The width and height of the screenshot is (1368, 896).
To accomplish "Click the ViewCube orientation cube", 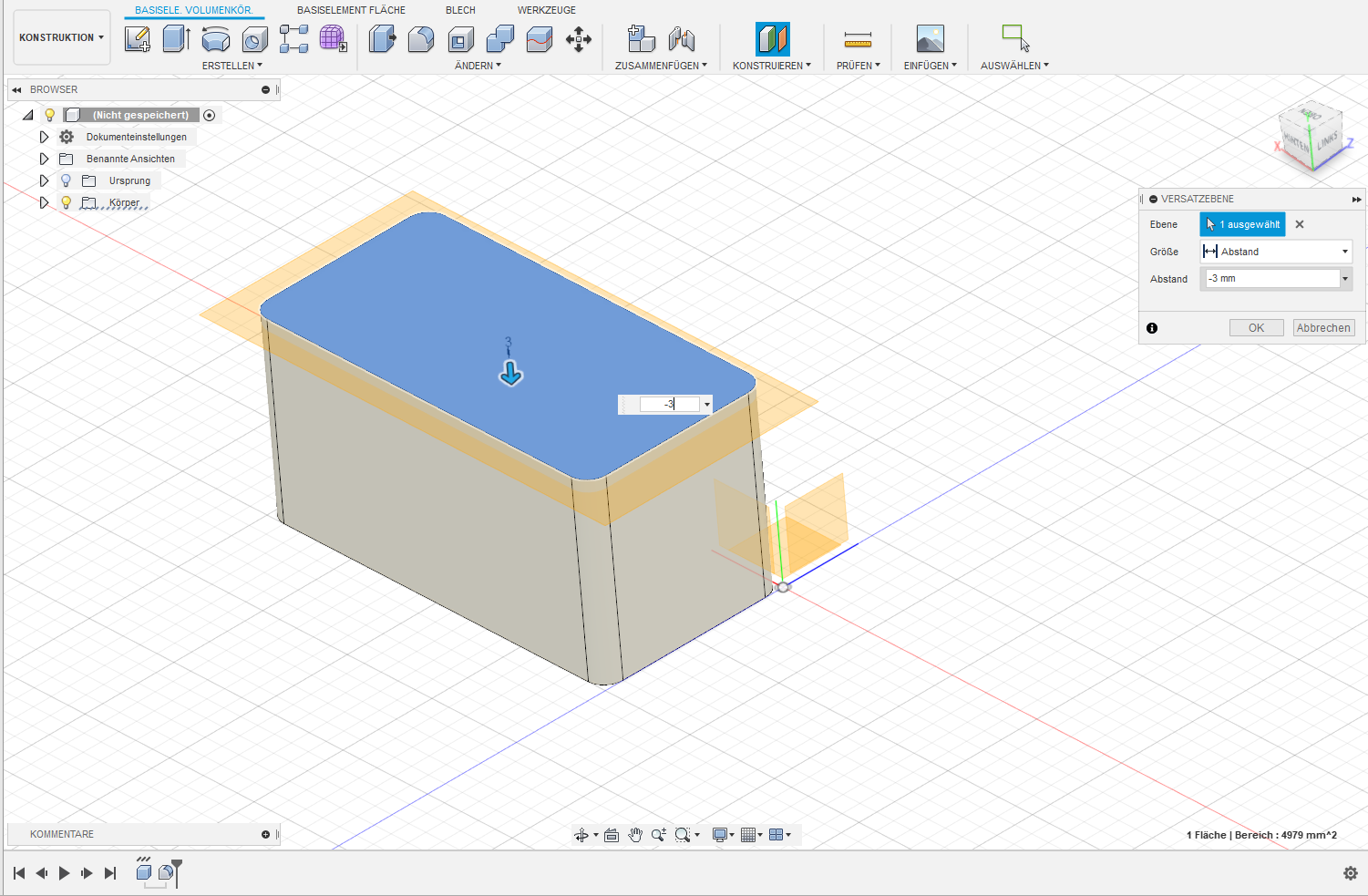I will (x=1311, y=137).
